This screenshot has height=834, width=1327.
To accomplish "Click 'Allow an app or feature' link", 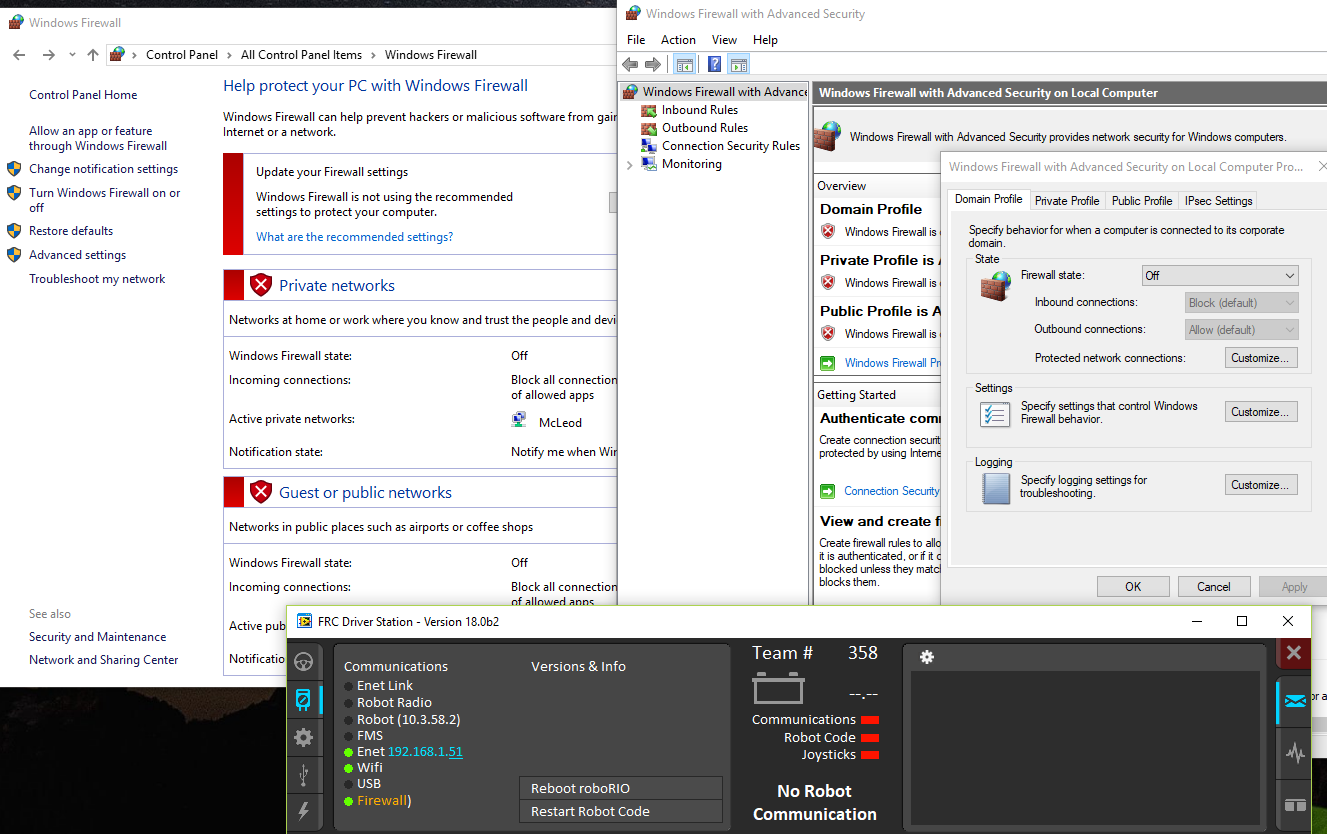I will [x=98, y=138].
